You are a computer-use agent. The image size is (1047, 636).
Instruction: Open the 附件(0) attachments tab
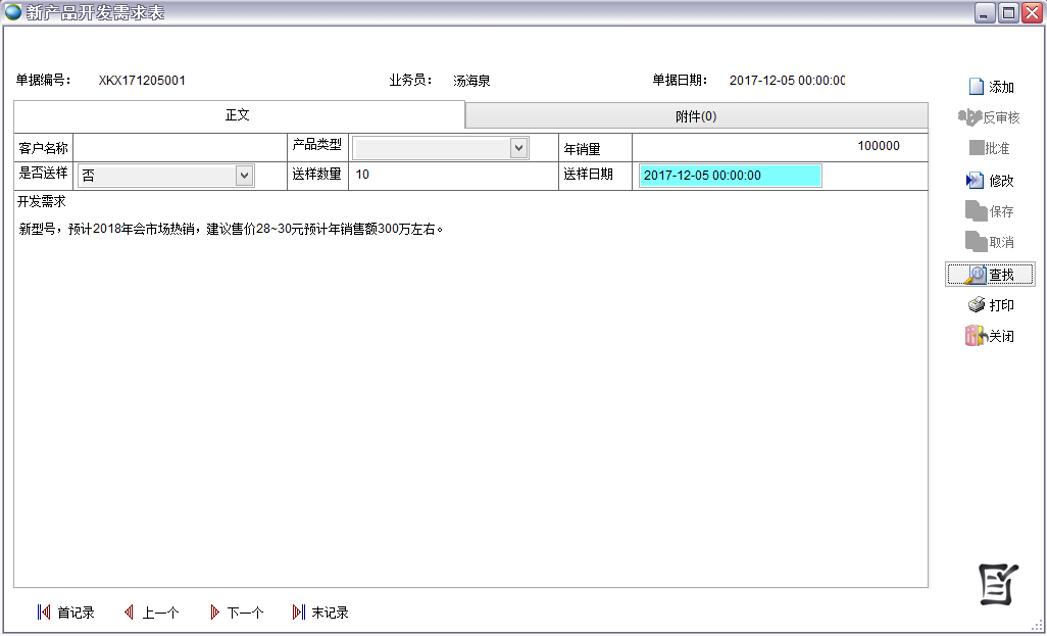click(696, 116)
